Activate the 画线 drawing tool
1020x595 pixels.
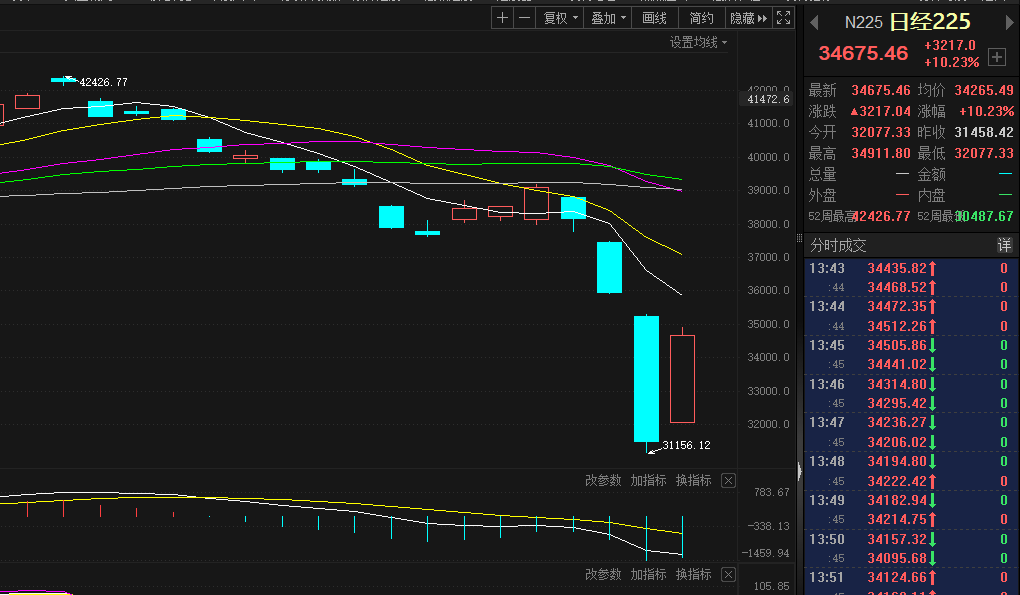[654, 18]
